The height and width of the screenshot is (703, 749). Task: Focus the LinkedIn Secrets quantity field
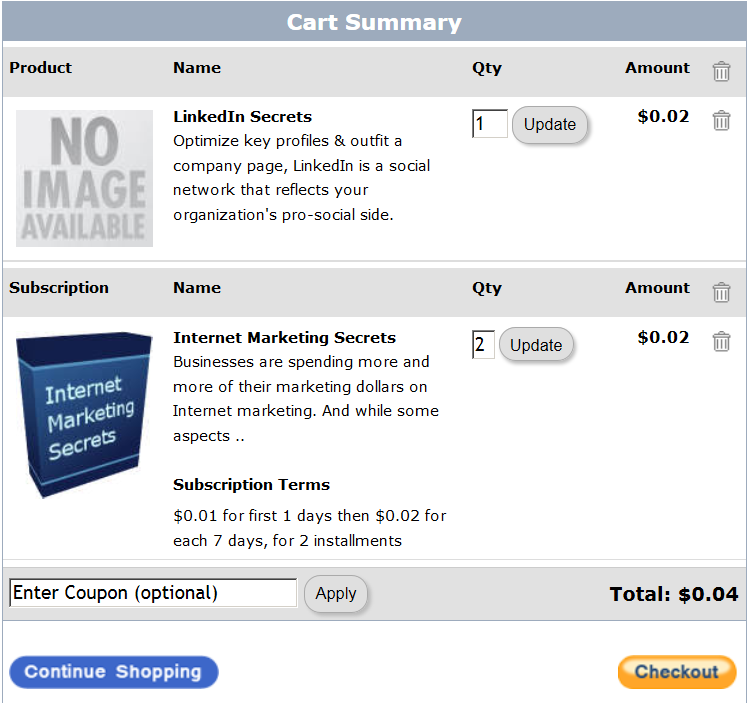489,124
